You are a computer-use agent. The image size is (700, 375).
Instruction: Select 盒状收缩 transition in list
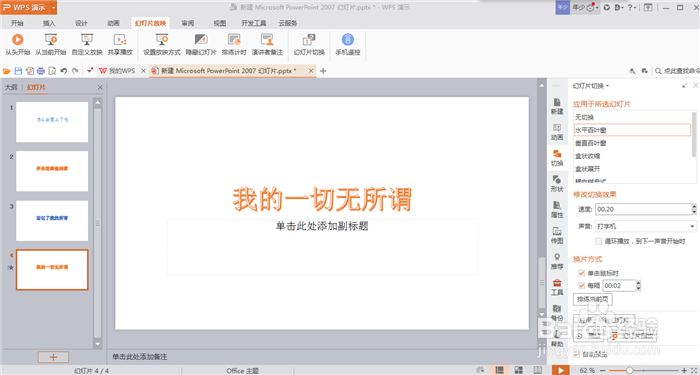pyautogui.click(x=633, y=156)
